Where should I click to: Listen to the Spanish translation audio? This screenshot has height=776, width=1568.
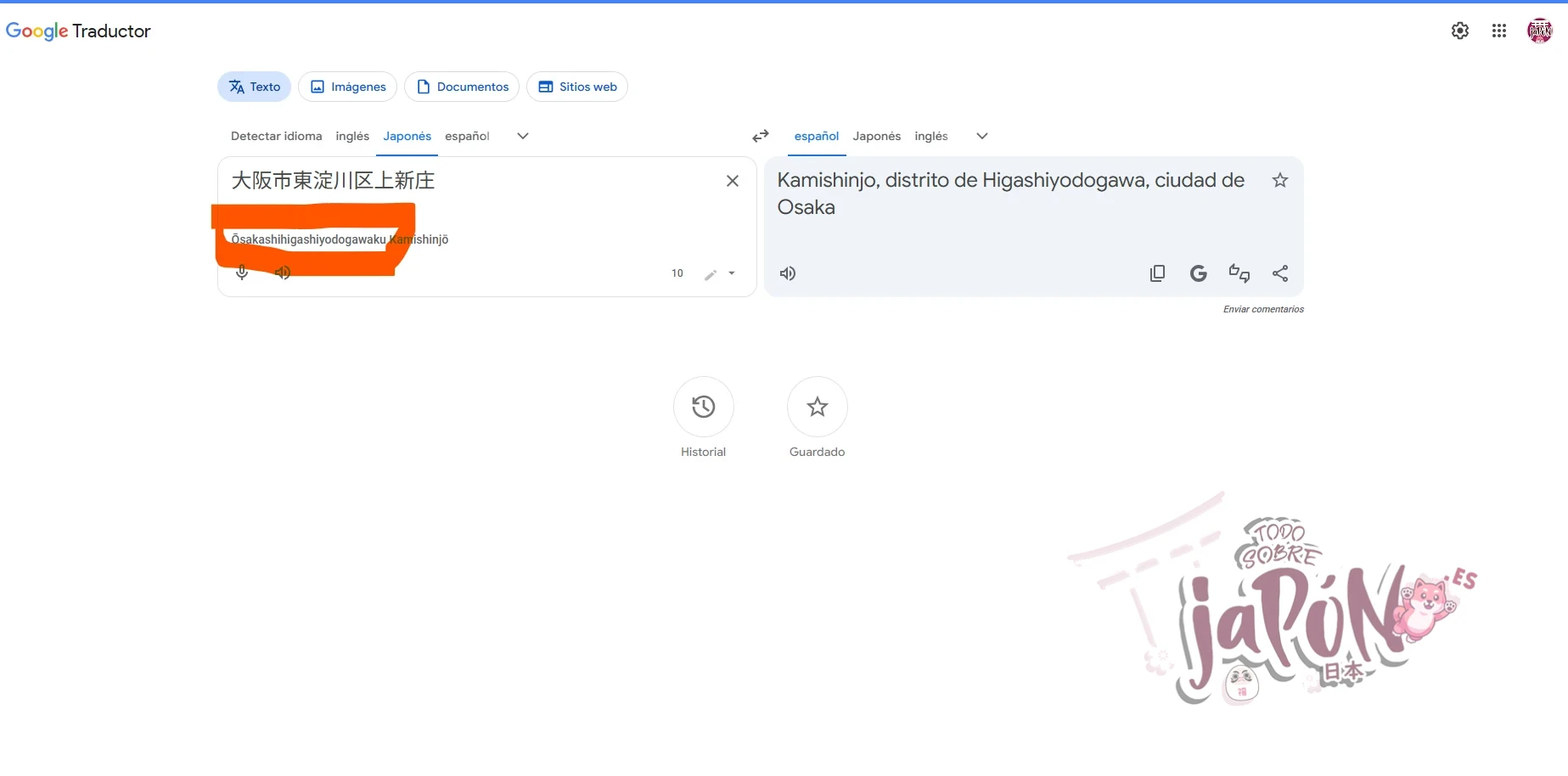(x=788, y=273)
